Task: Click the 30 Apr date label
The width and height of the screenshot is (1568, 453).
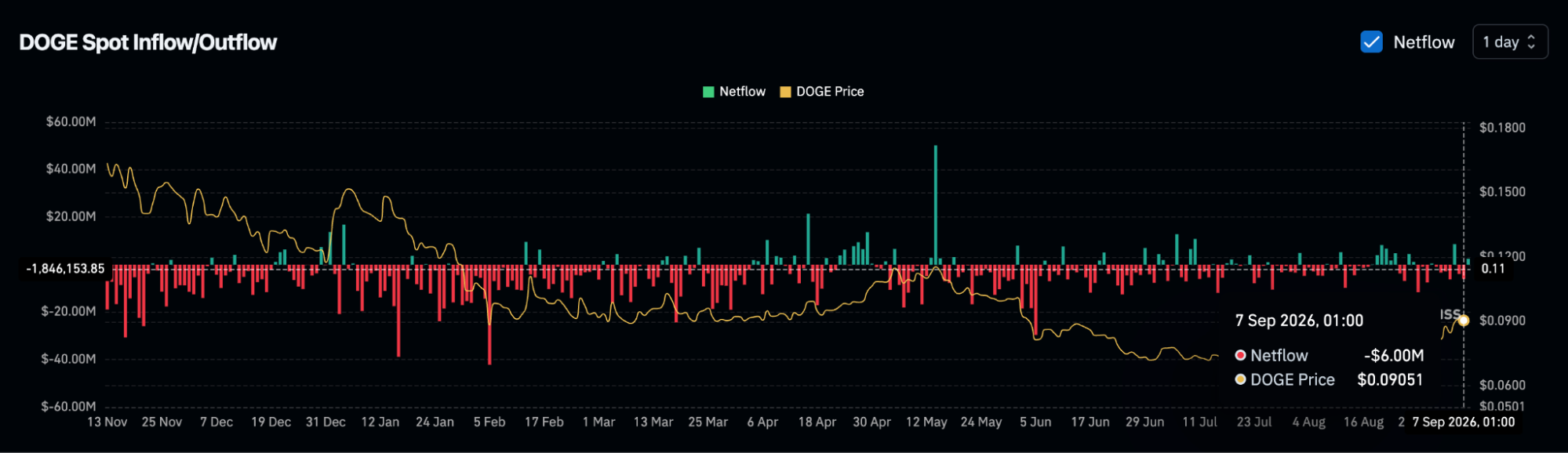Action: pos(871,422)
